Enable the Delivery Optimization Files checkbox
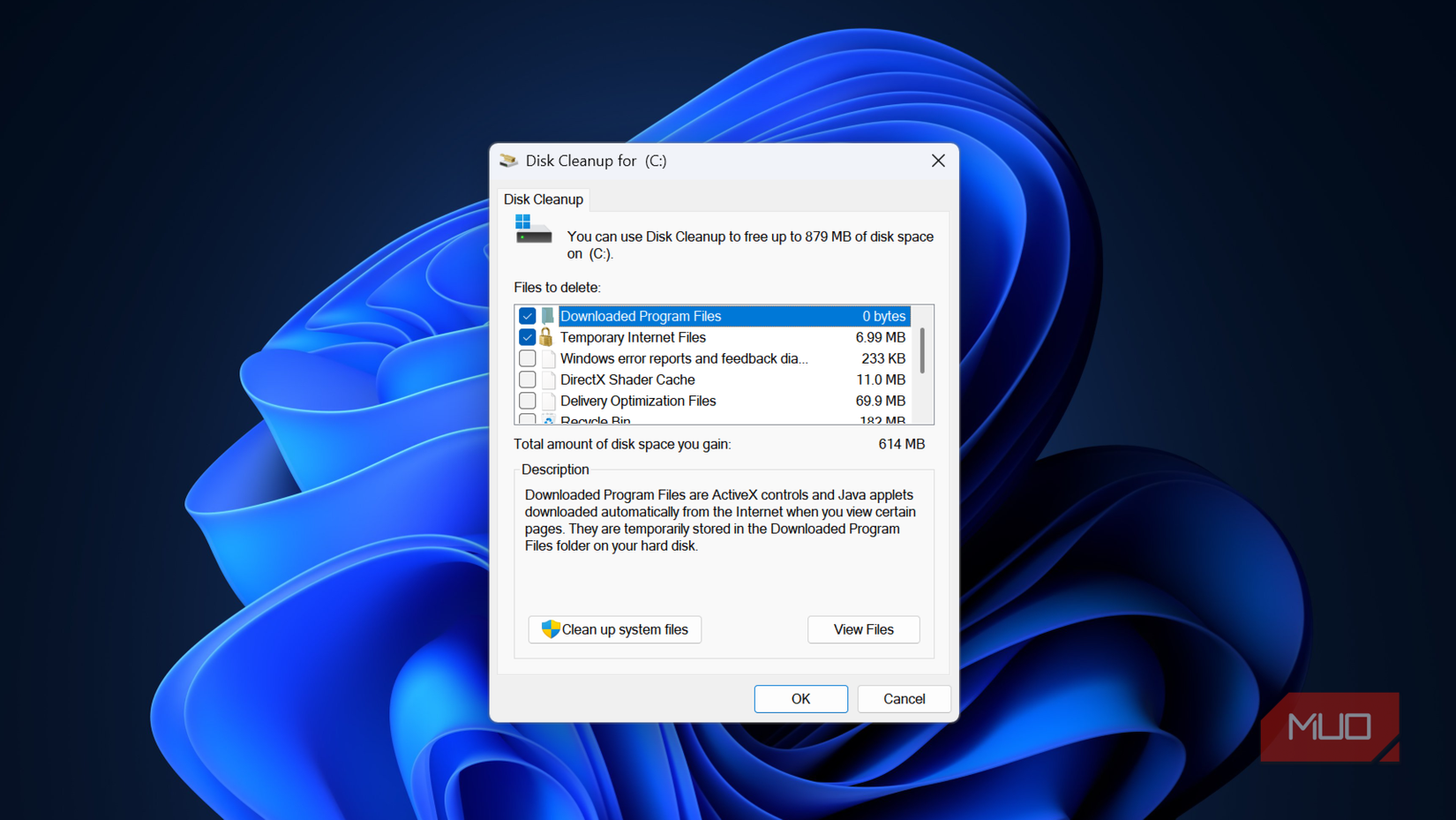Screen dimensions: 1456x820 point(527,401)
